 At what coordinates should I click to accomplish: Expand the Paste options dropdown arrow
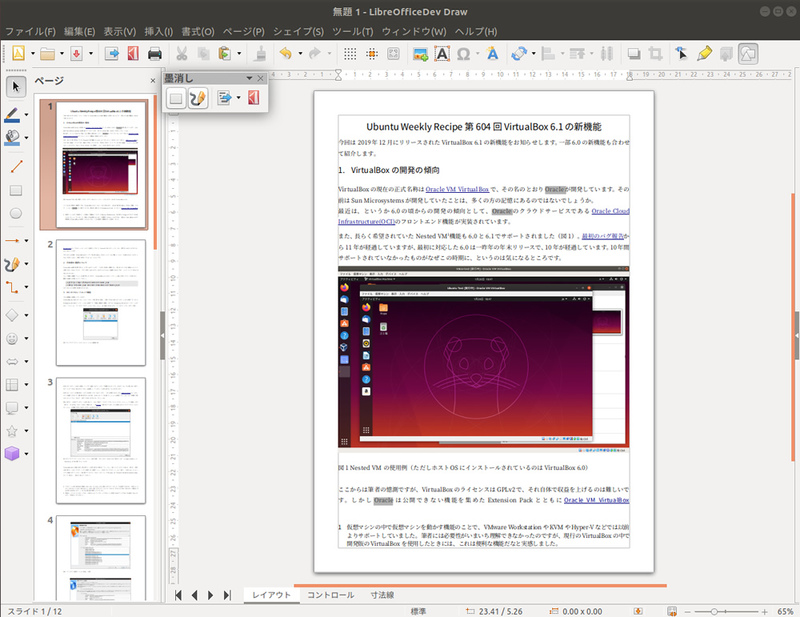pos(239,53)
